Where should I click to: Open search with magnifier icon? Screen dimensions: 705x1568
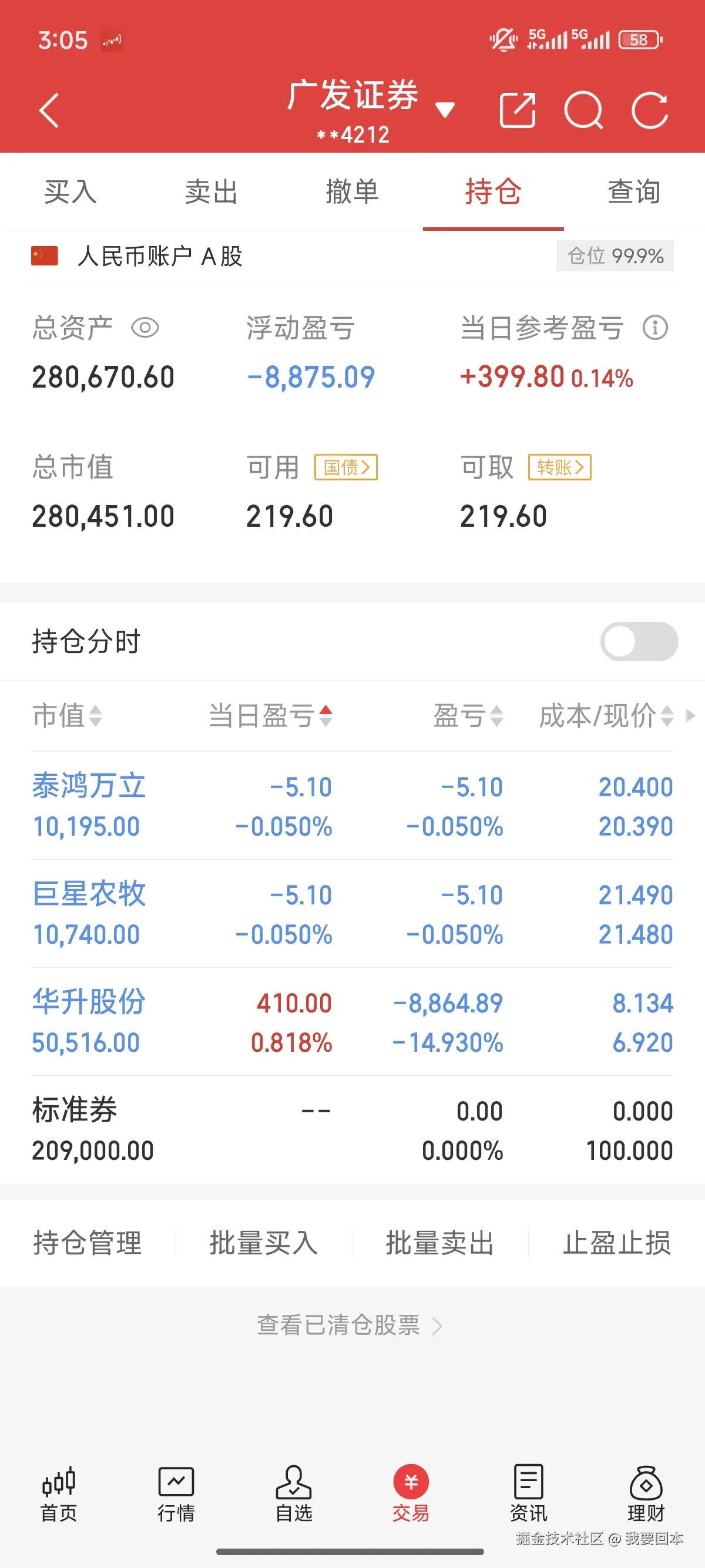tap(583, 110)
